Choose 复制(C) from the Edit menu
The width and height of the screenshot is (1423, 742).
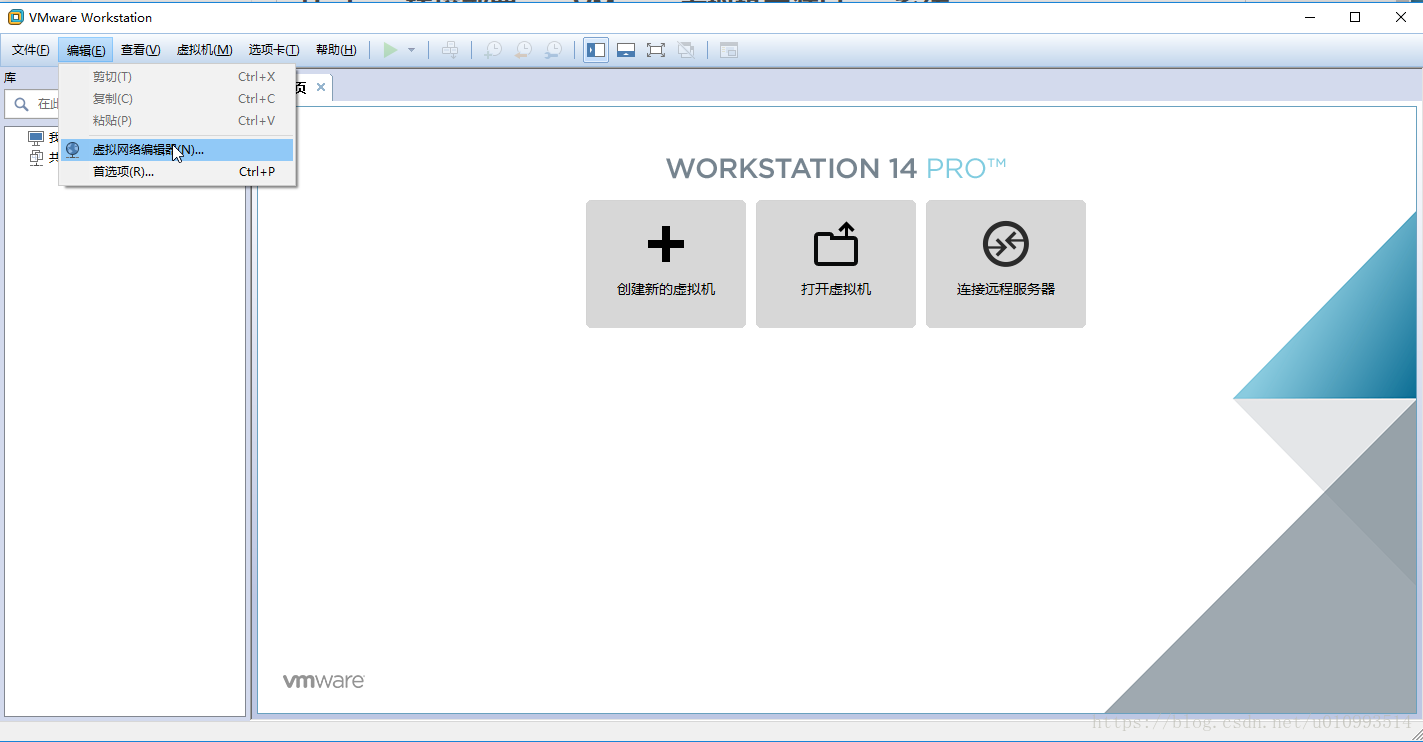point(177,99)
